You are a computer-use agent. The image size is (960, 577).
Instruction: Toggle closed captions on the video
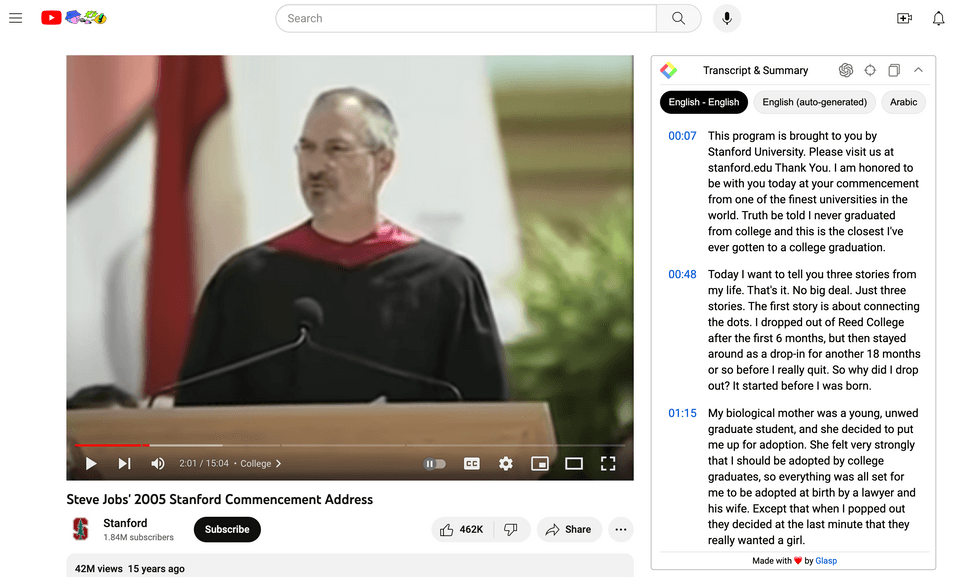coord(472,464)
